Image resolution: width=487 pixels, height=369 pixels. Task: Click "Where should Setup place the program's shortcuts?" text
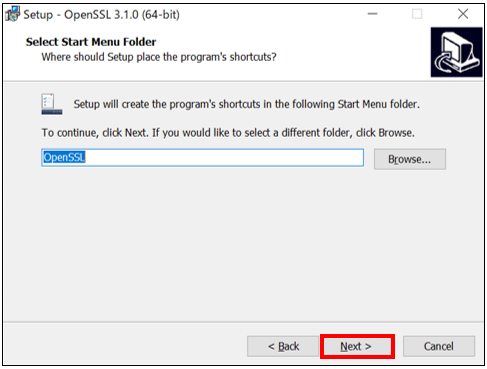tap(159, 57)
